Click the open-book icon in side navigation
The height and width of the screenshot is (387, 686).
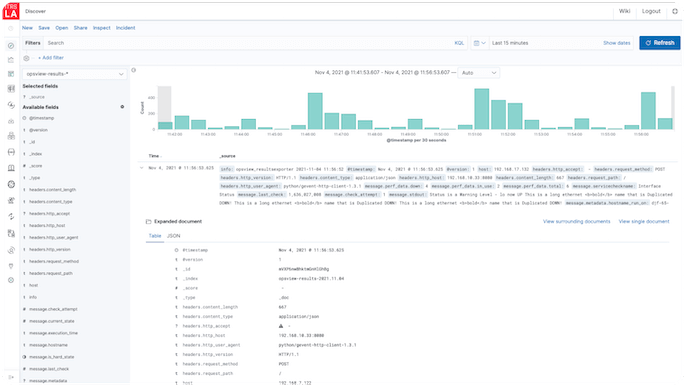(11, 168)
